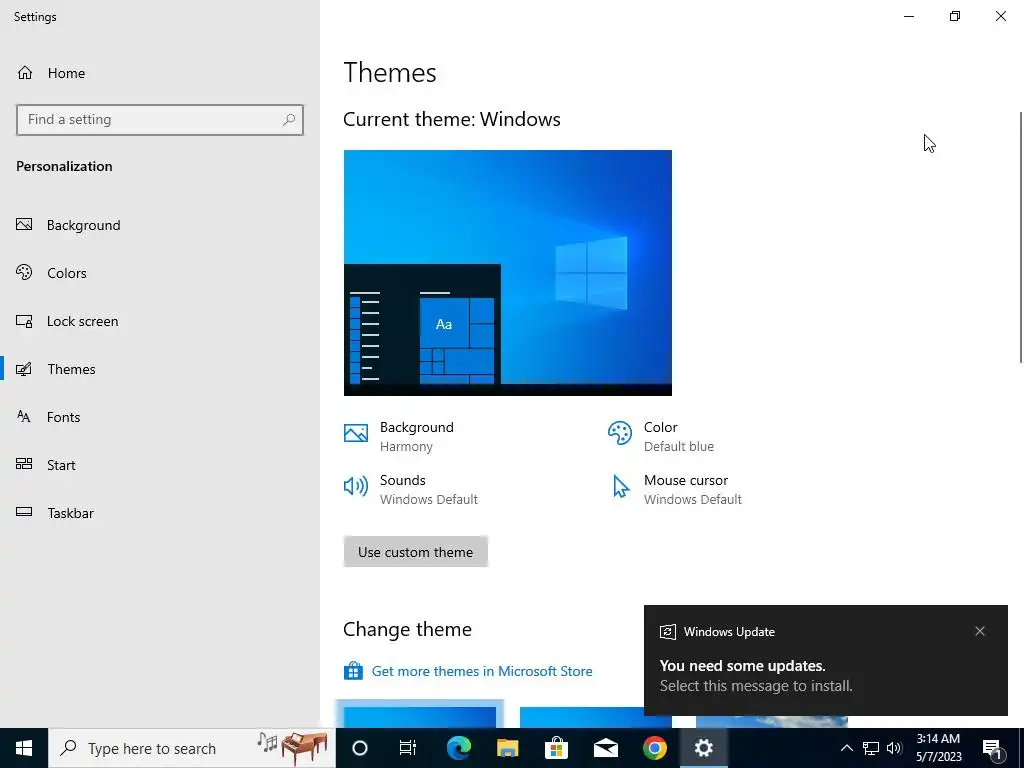Show hidden system tray icons
The height and width of the screenshot is (768, 1024).
846,748
